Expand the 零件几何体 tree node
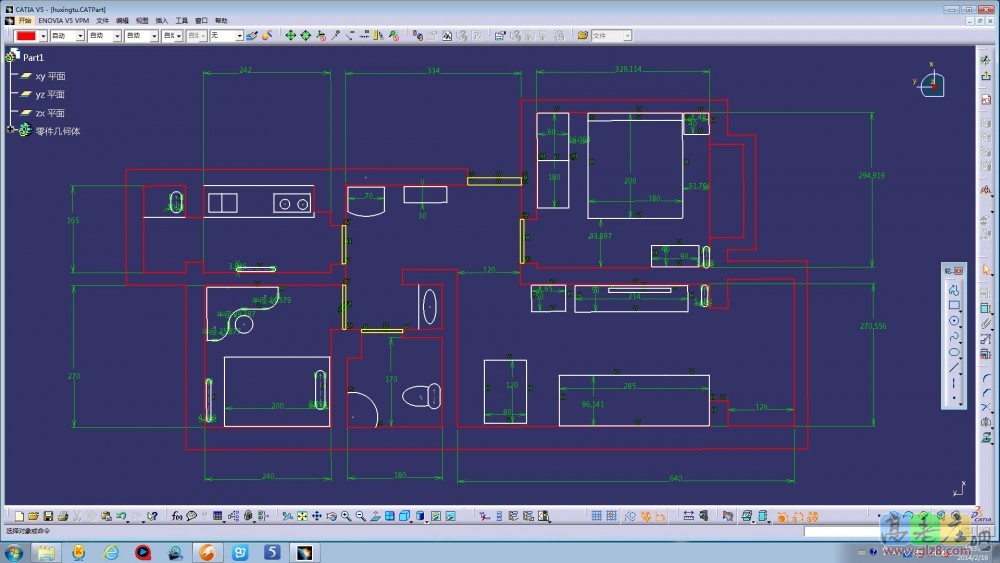 [x=10, y=130]
